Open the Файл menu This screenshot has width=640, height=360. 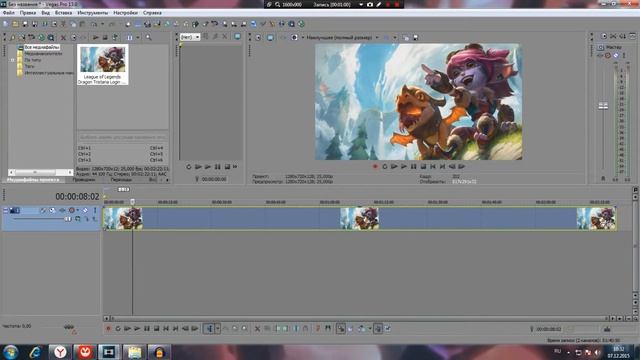coord(9,13)
